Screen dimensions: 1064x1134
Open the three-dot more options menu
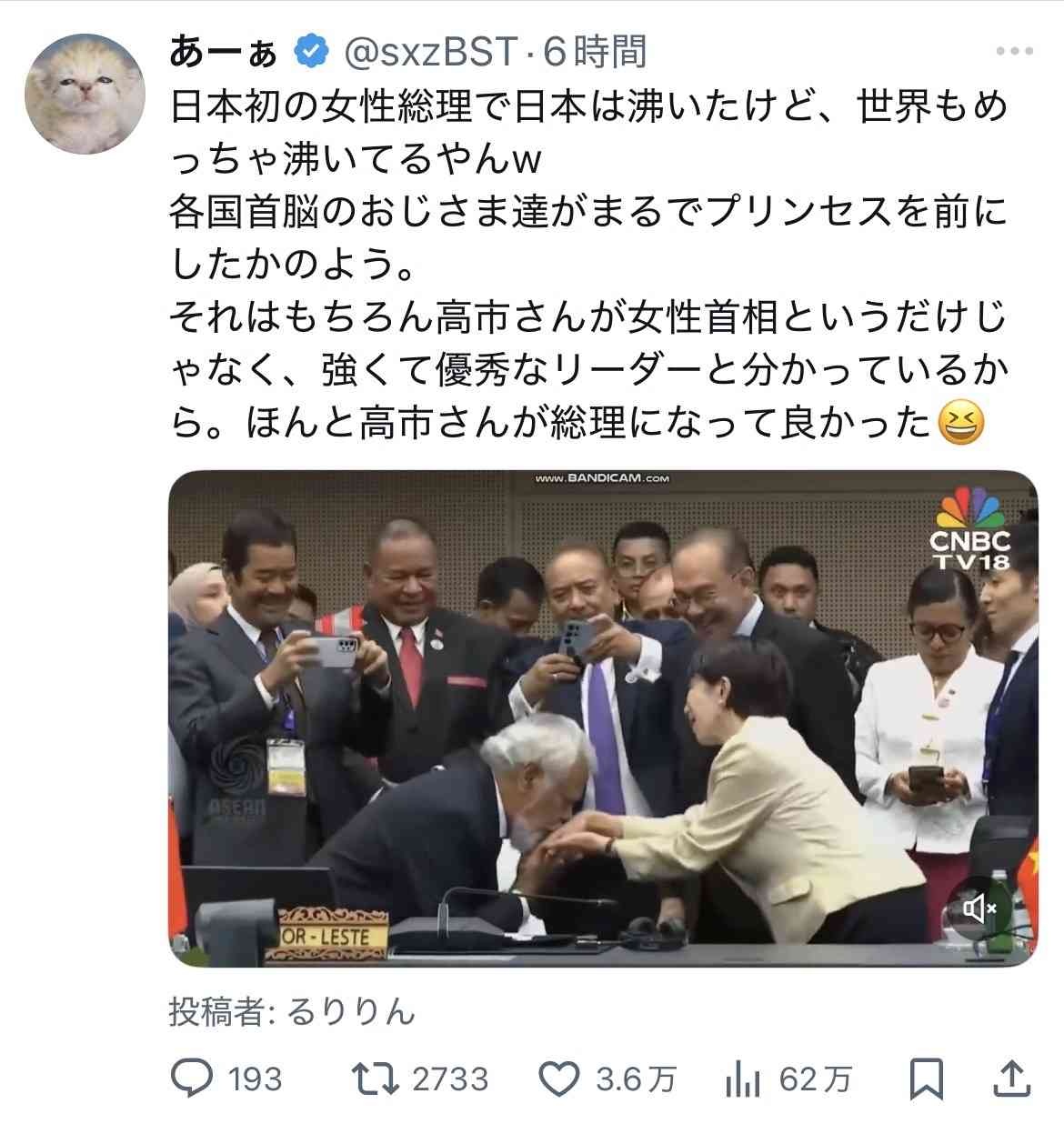pyautogui.click(x=1015, y=52)
